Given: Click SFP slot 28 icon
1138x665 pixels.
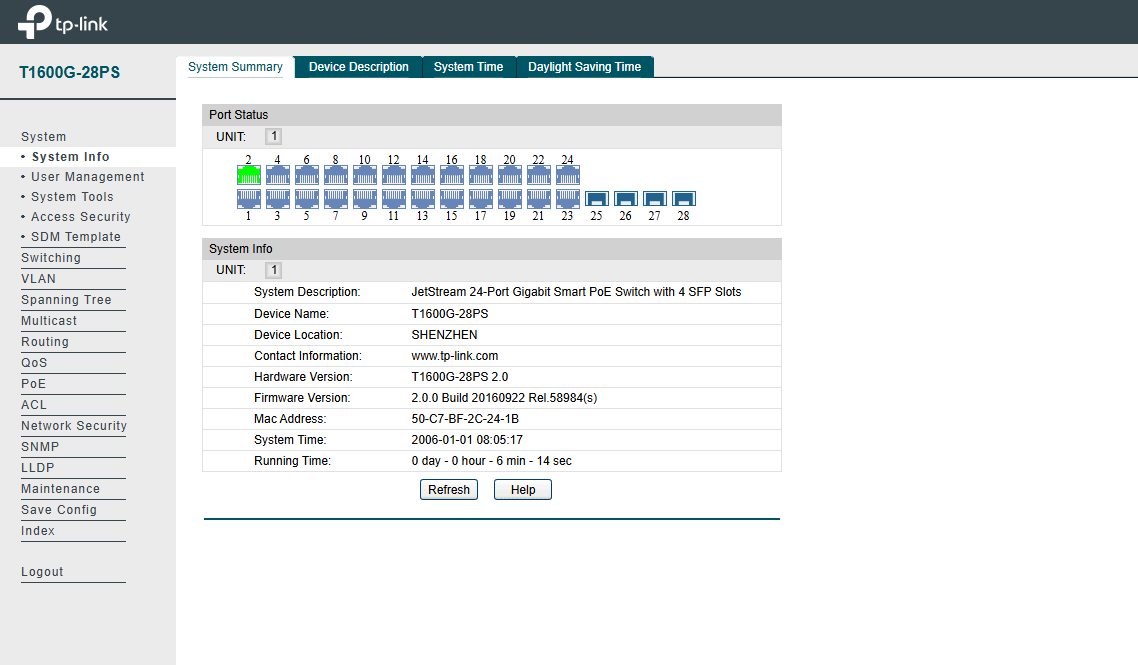Looking at the screenshot, I should tap(683, 199).
